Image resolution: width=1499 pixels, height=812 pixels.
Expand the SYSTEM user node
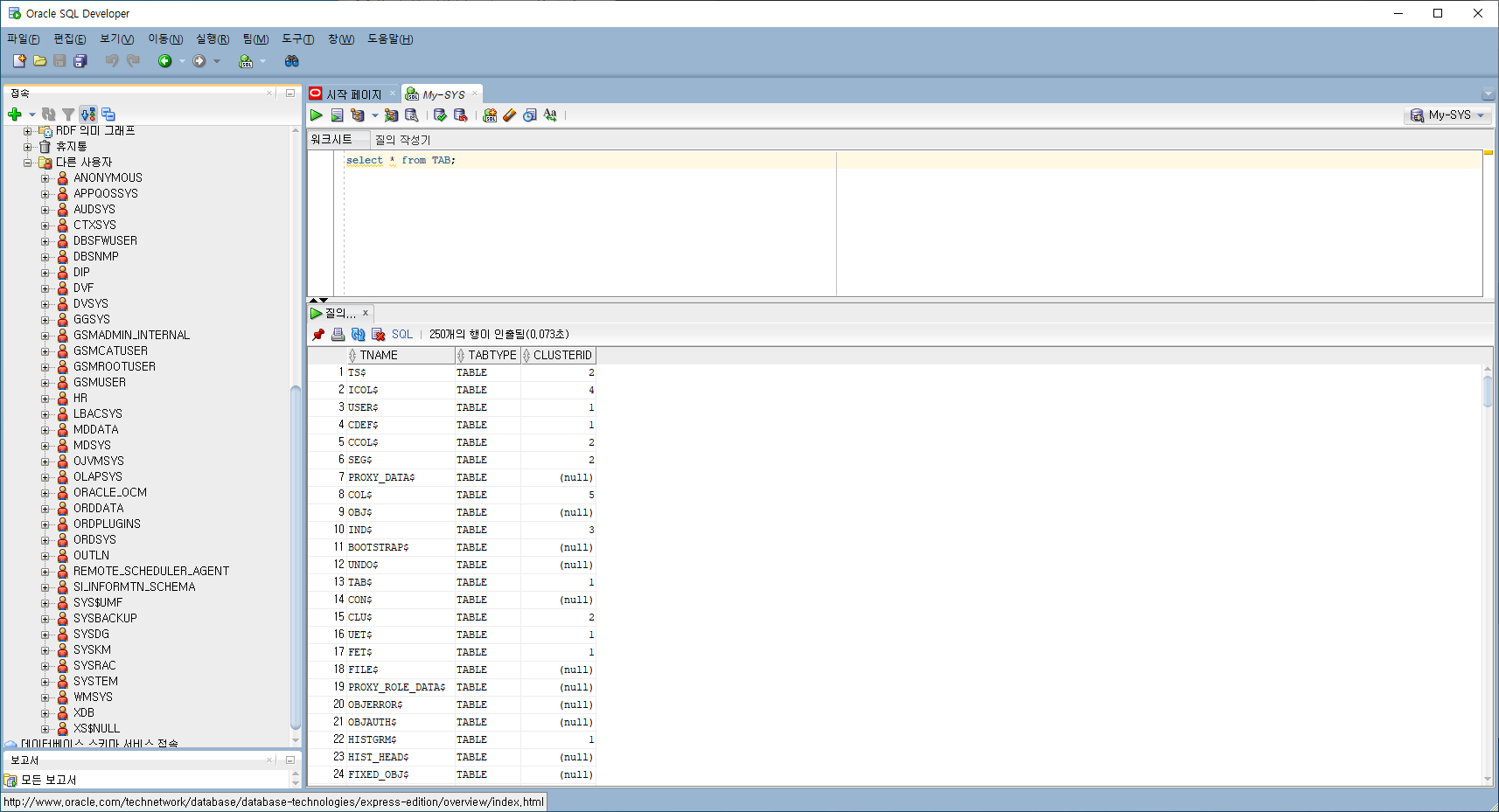(45, 682)
